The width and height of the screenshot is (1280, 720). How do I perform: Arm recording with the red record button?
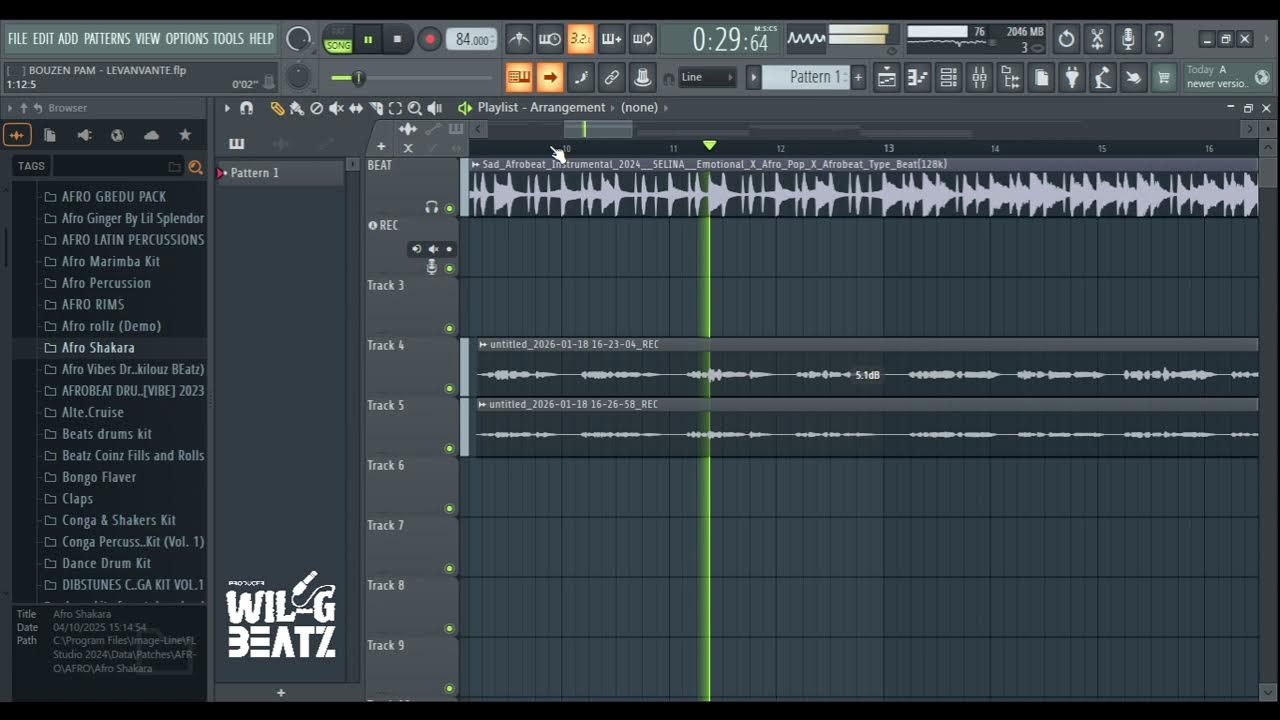429,40
